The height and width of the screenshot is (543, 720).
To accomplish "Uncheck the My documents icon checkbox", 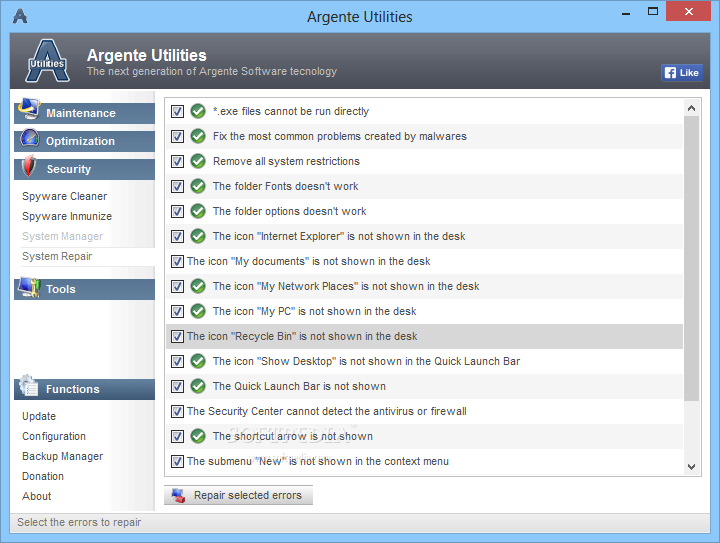I will (177, 262).
